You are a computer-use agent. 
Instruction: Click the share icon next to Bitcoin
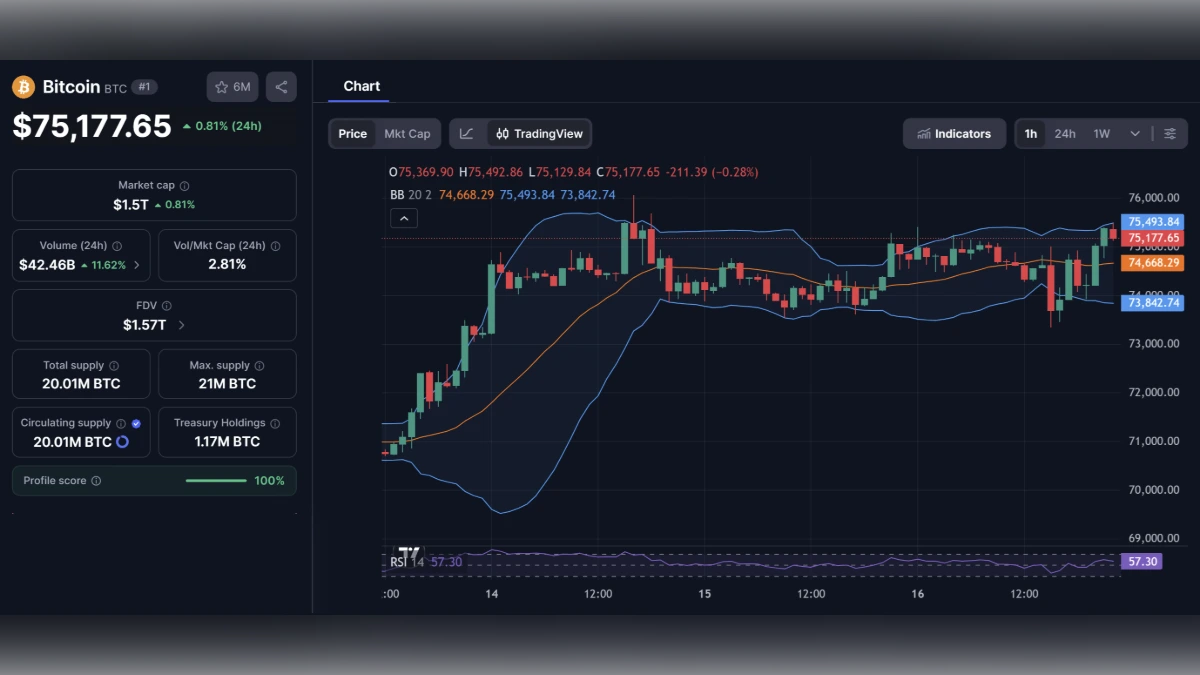(281, 87)
